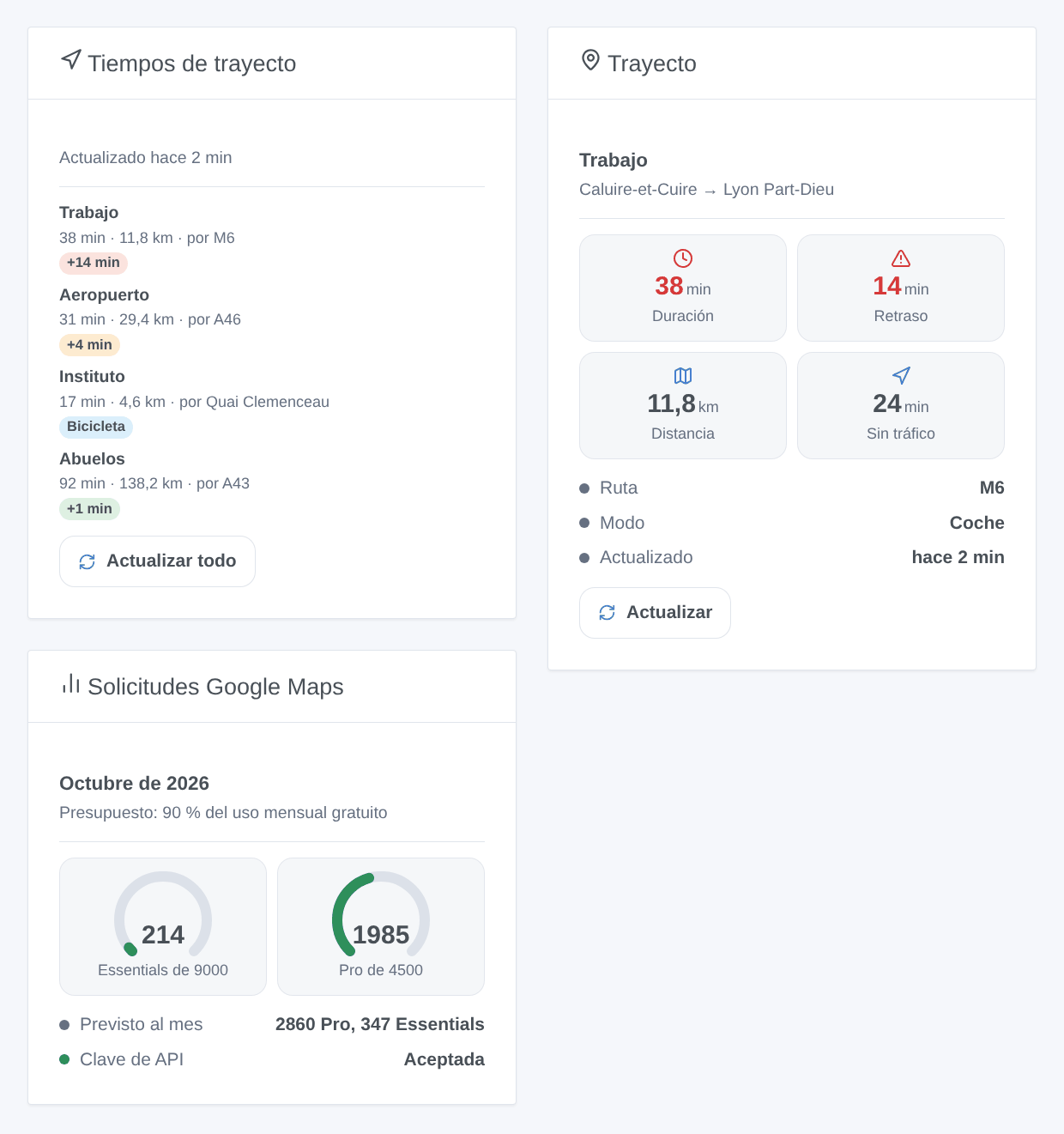Click the 14 min Retraso tile
Viewport: 1064px width, 1134px height.
(x=901, y=288)
